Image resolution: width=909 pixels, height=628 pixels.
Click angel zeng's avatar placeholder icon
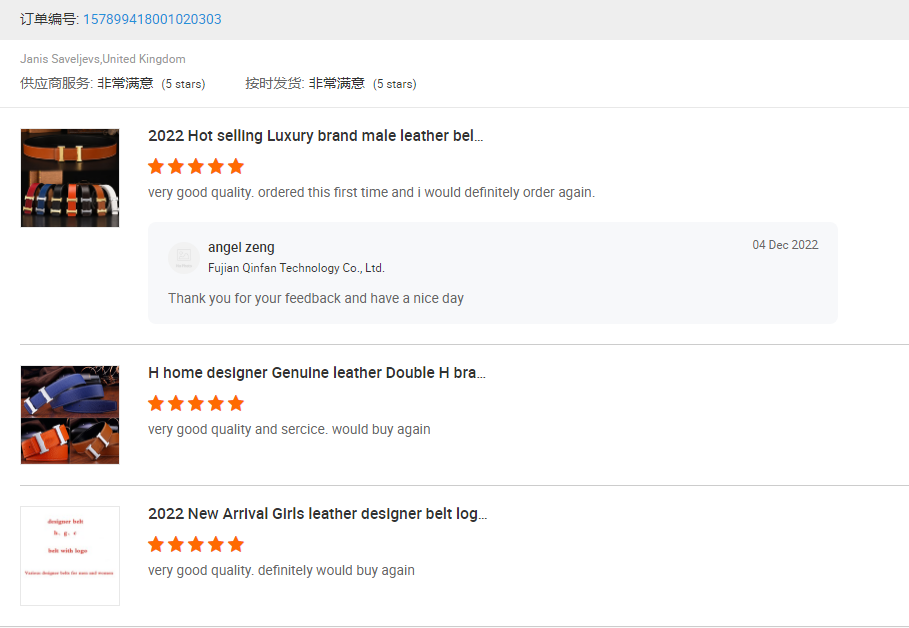pos(184,257)
